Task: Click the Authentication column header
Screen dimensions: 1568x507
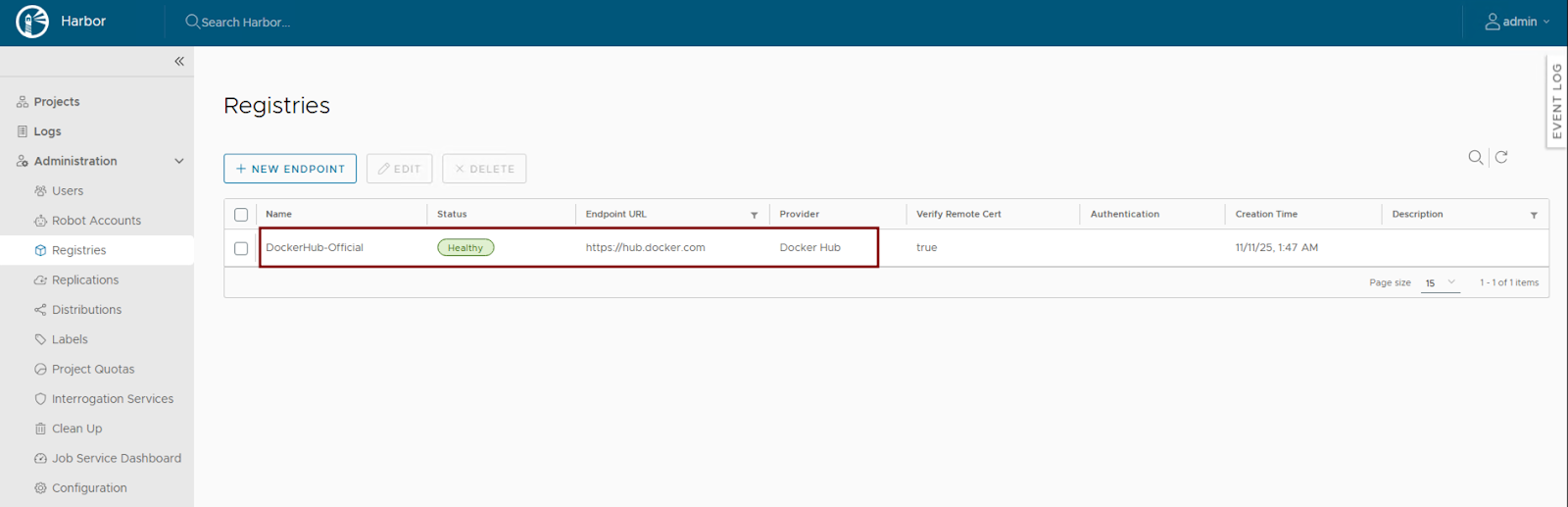Action: click(1124, 214)
